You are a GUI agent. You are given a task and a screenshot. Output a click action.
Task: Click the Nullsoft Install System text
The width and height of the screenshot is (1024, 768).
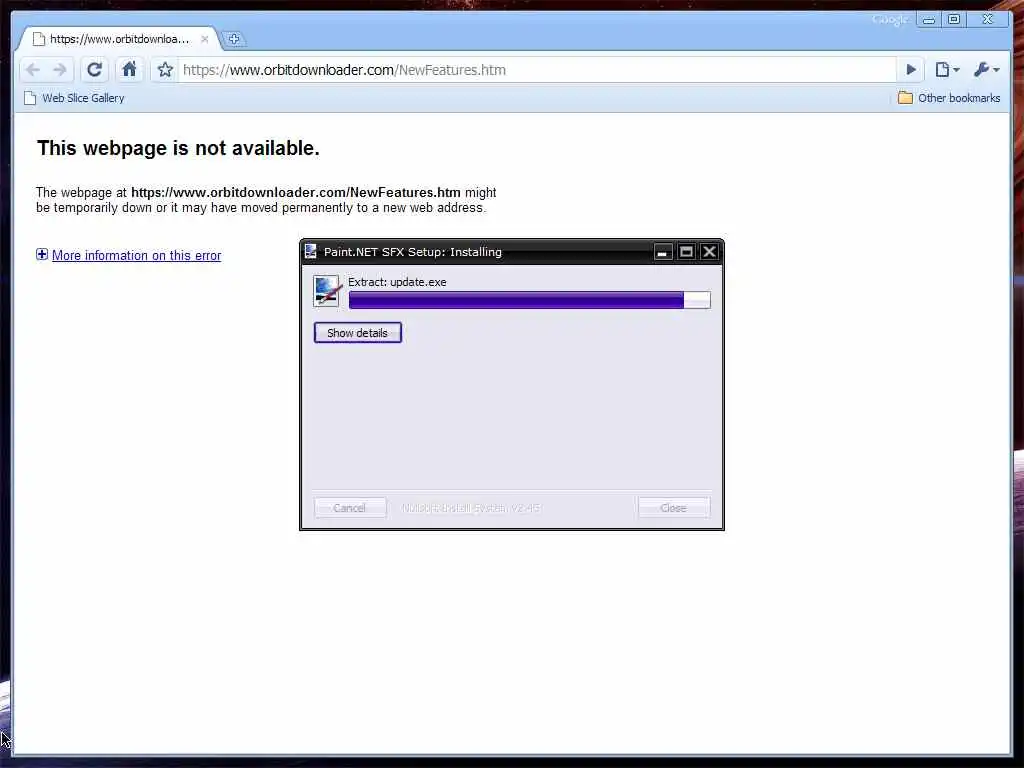pyautogui.click(x=471, y=507)
